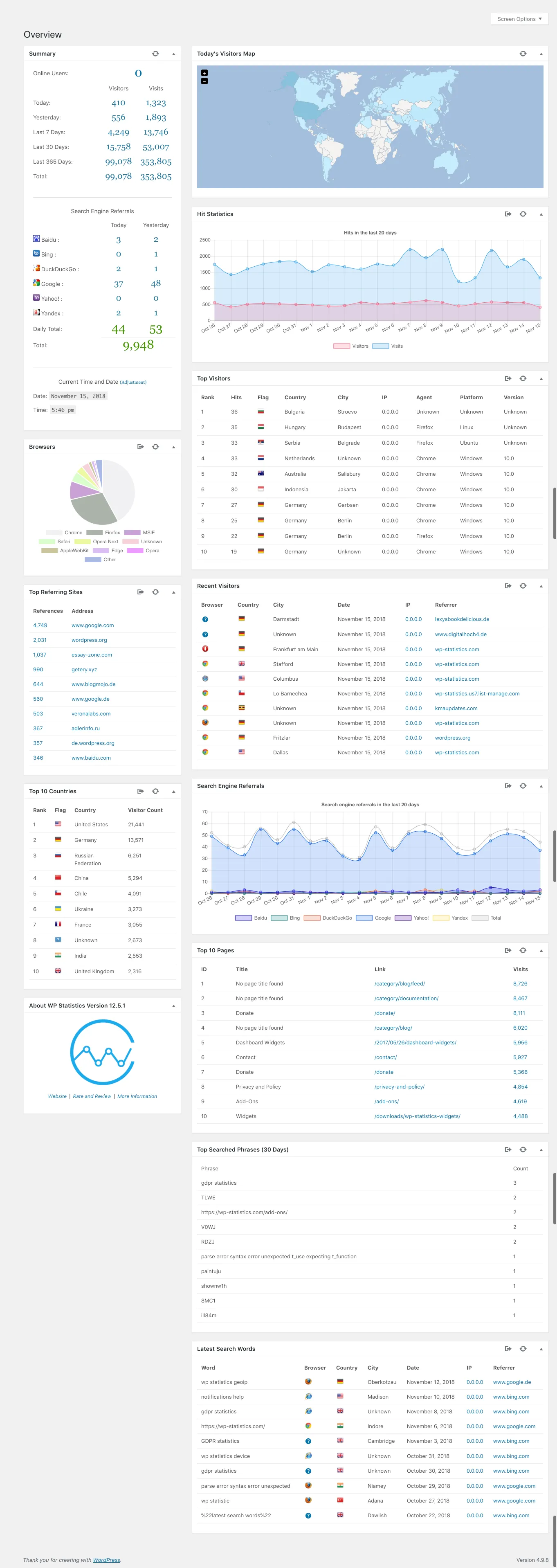Refresh the Summary widget

(155, 54)
